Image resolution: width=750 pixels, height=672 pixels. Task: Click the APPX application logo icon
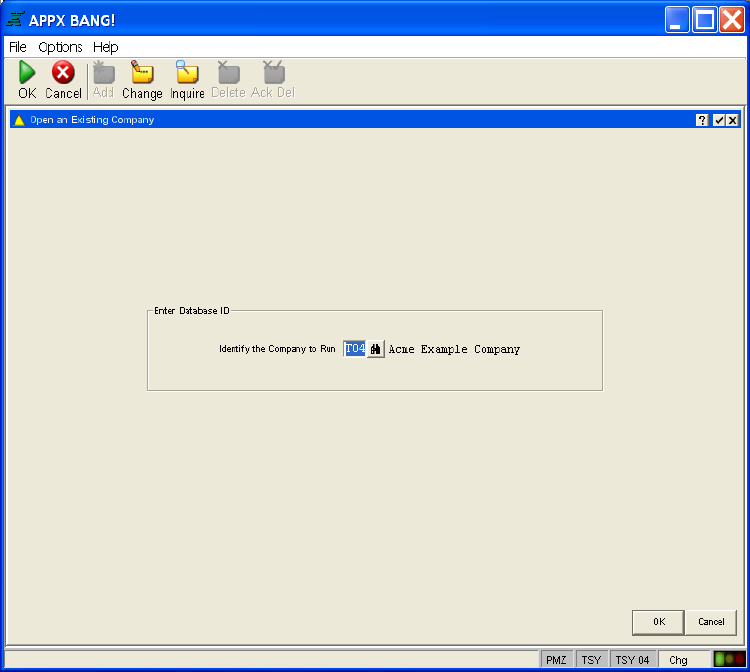coord(15,19)
